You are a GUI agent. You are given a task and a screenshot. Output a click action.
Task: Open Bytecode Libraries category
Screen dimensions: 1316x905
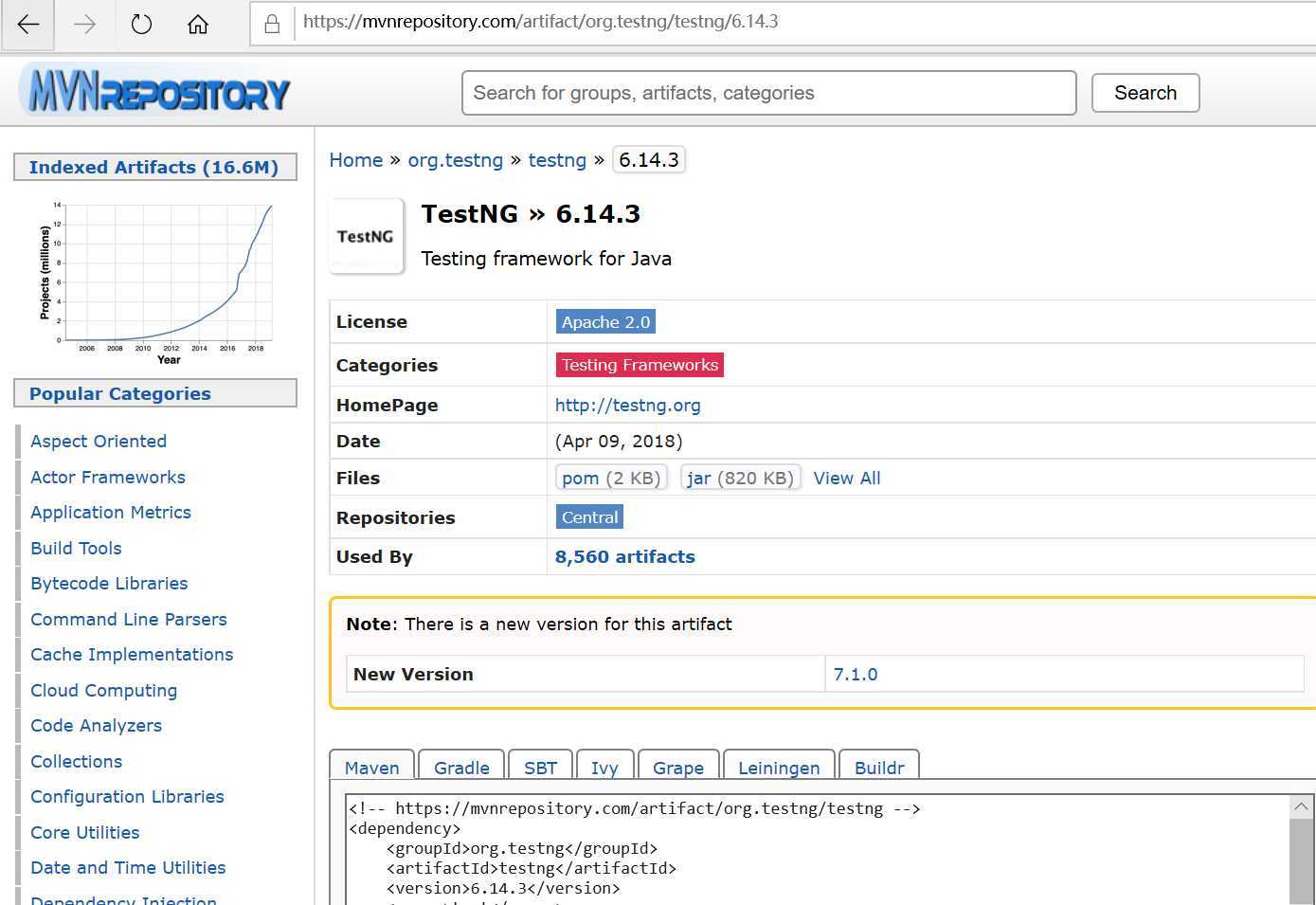coord(109,584)
